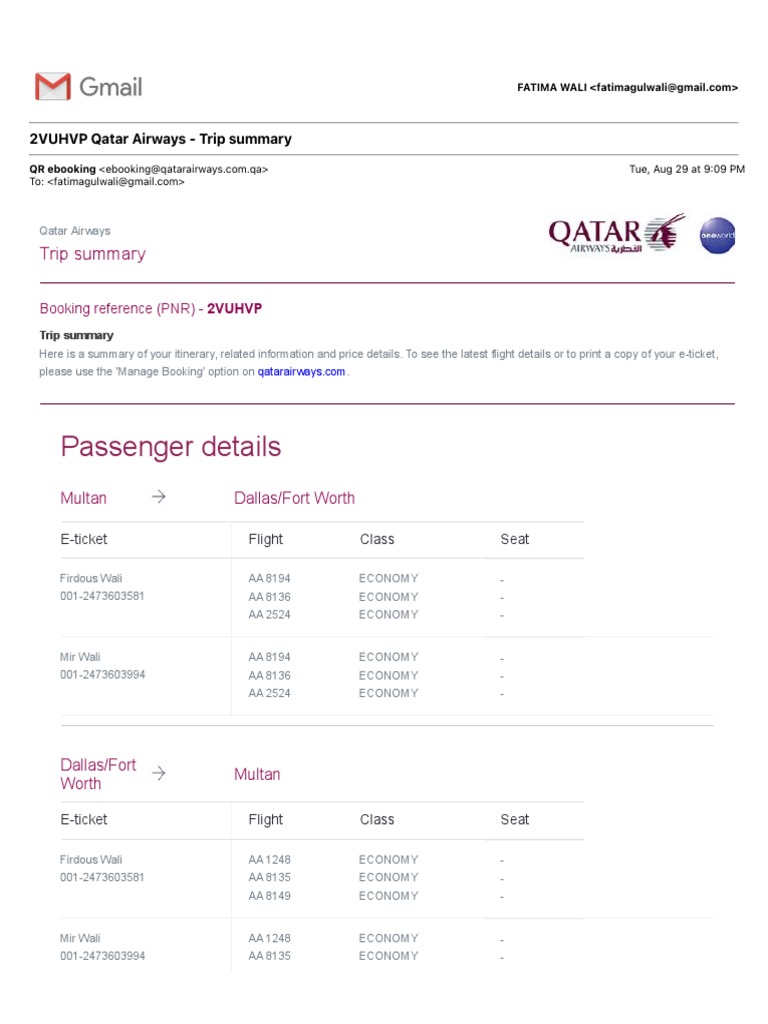Screen dimensions: 768x1024
Task: Click sender address ebooking@qatarairways.com.qa
Action: [184, 169]
